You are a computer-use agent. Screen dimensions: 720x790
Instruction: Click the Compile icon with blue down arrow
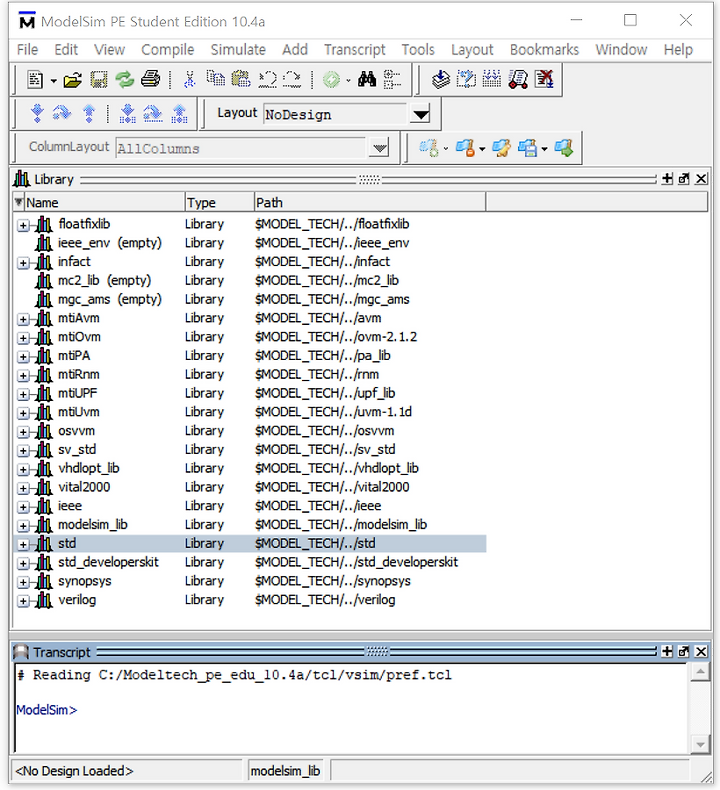[441, 80]
